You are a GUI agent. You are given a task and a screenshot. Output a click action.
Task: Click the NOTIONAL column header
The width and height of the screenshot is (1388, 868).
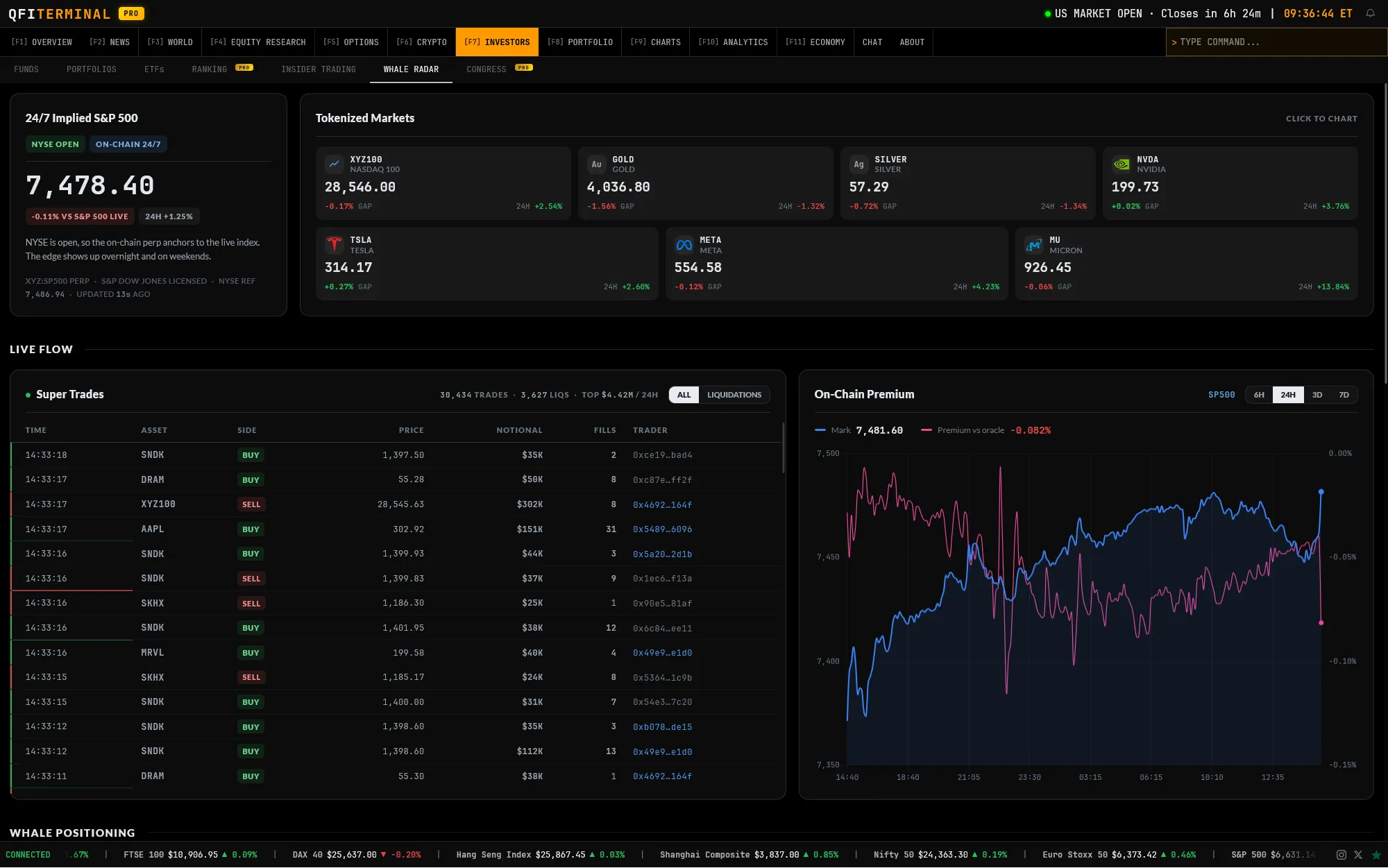click(x=519, y=431)
